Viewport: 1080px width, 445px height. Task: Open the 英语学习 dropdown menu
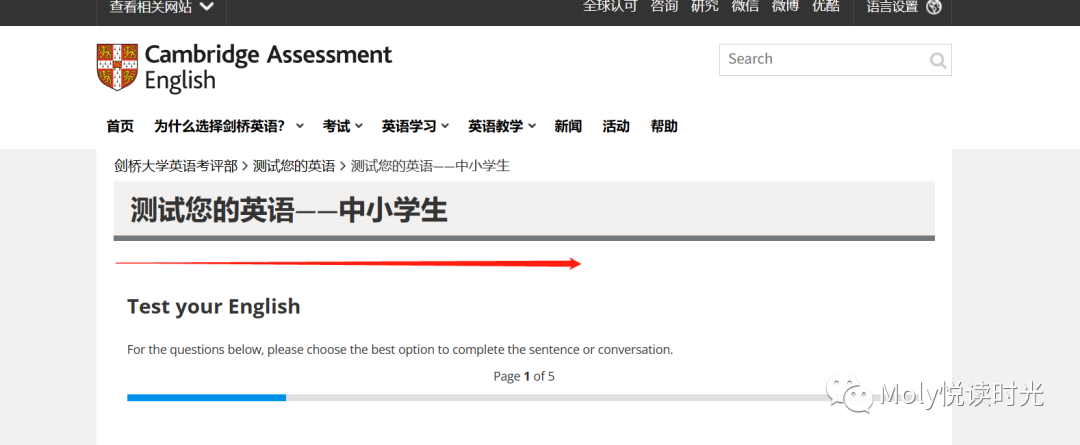coord(415,126)
